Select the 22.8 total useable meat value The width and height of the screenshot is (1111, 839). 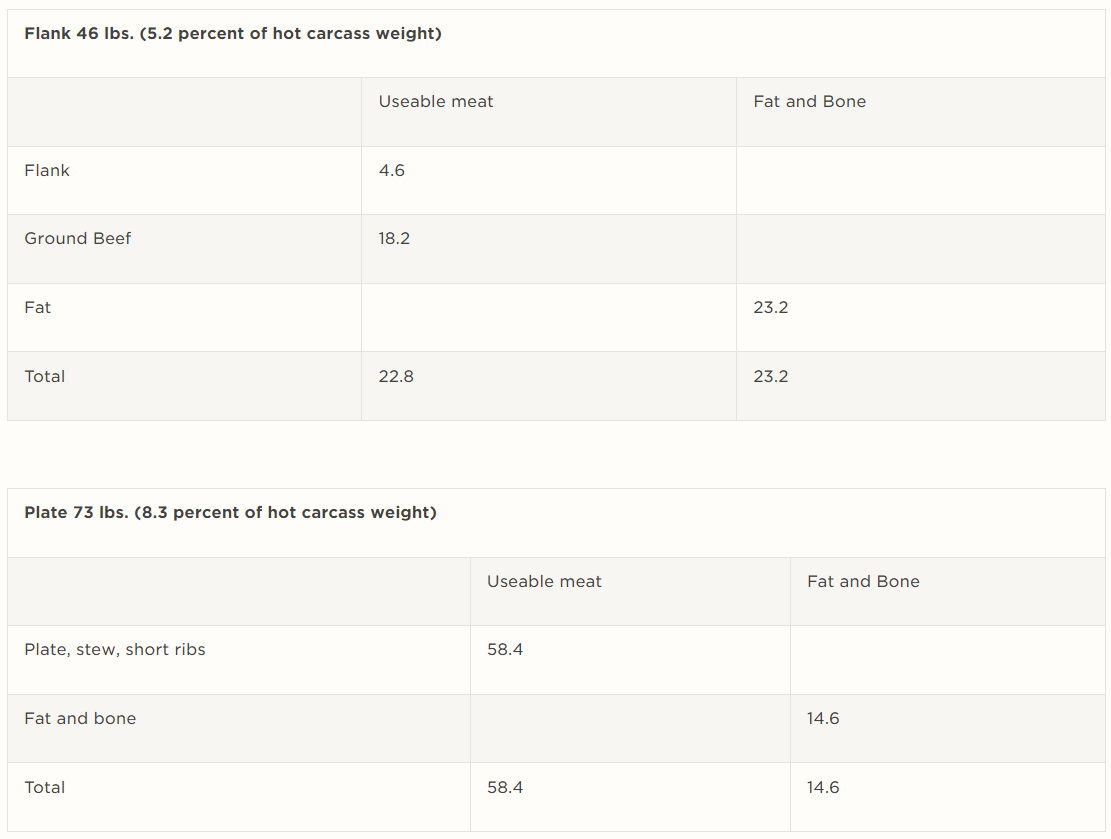point(396,377)
